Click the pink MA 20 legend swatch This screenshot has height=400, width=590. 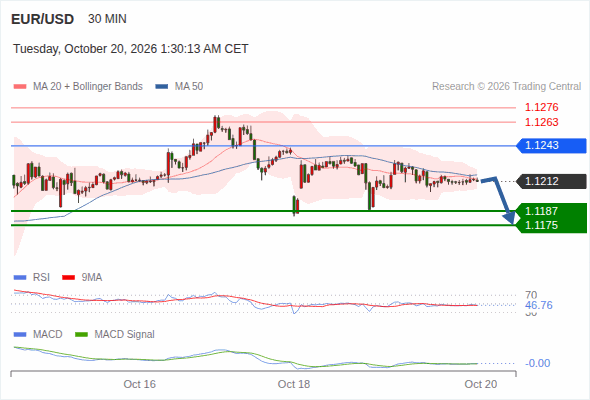coord(20,87)
